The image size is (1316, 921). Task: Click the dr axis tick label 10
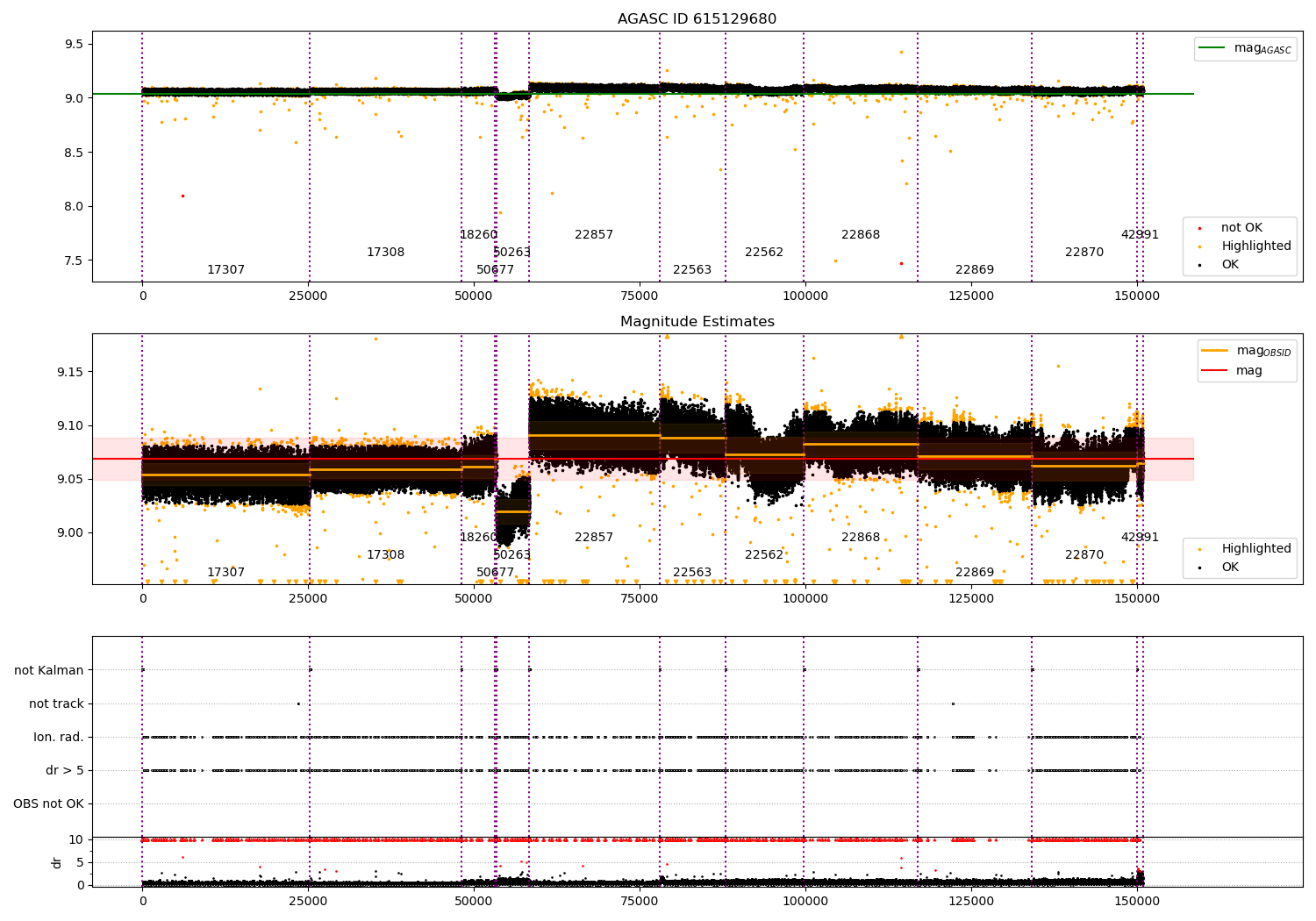76,840
